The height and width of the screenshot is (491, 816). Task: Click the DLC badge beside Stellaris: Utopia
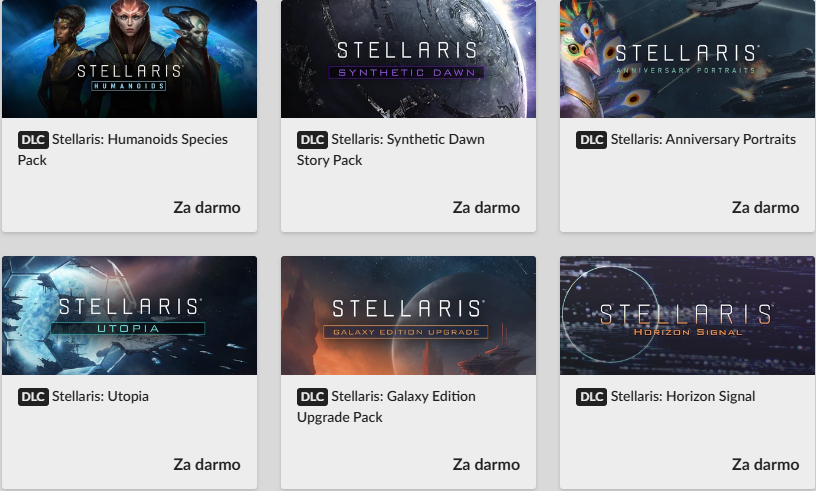33,397
